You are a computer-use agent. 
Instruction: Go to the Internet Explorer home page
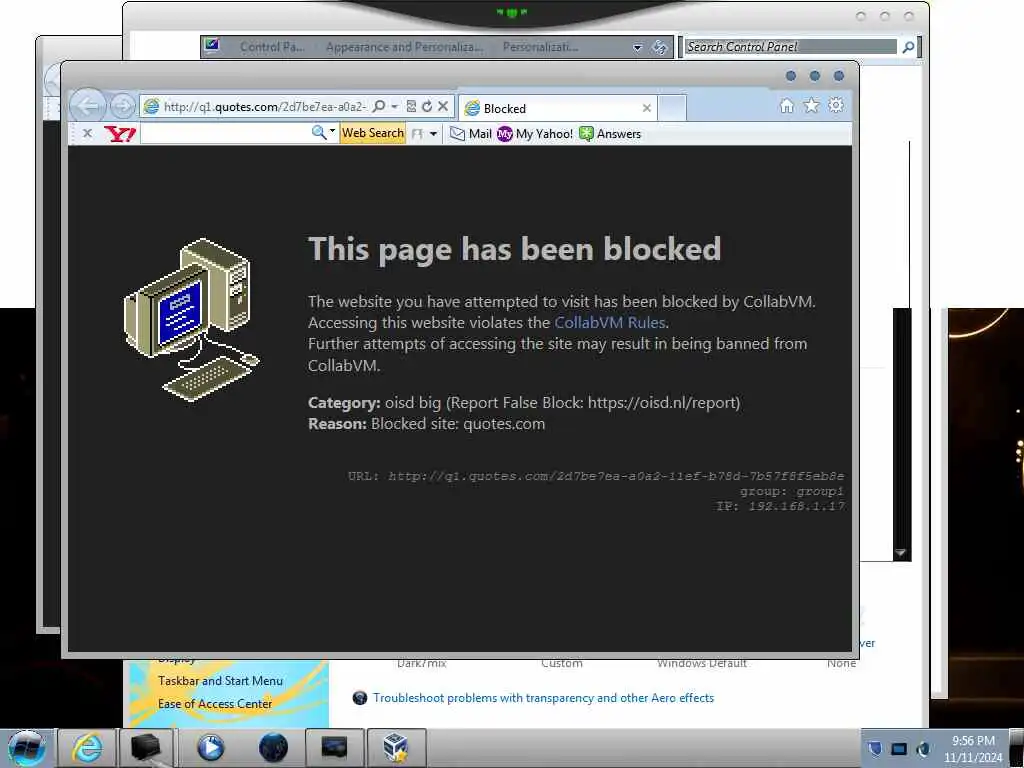pyautogui.click(x=787, y=106)
